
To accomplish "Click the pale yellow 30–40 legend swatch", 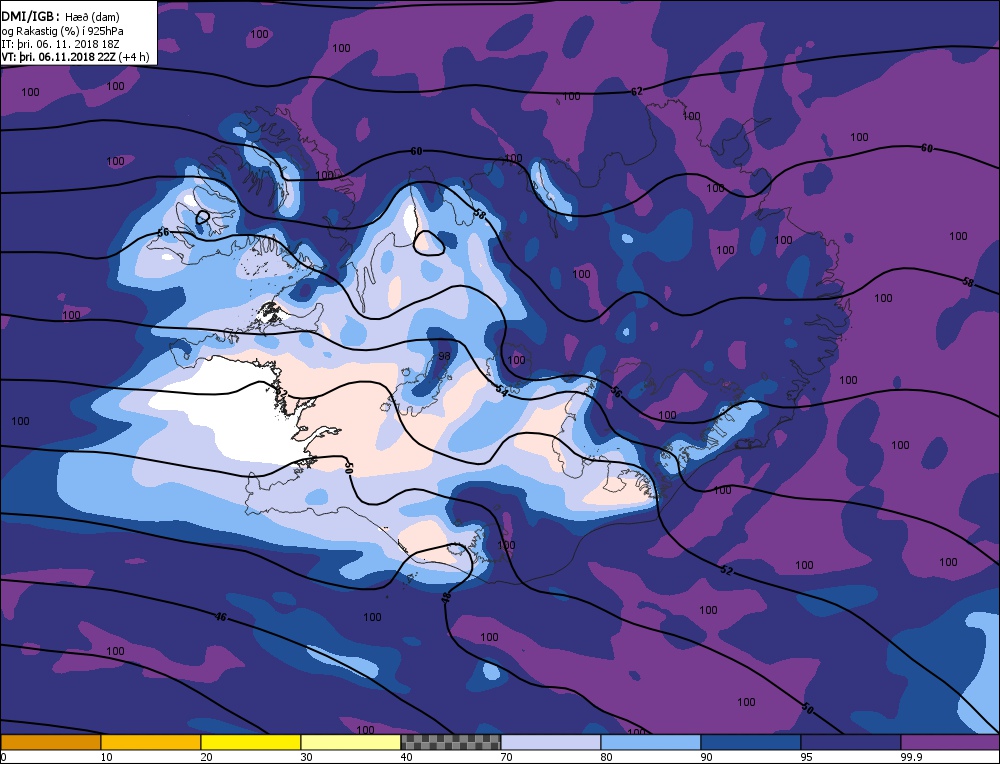I will tap(350, 742).
